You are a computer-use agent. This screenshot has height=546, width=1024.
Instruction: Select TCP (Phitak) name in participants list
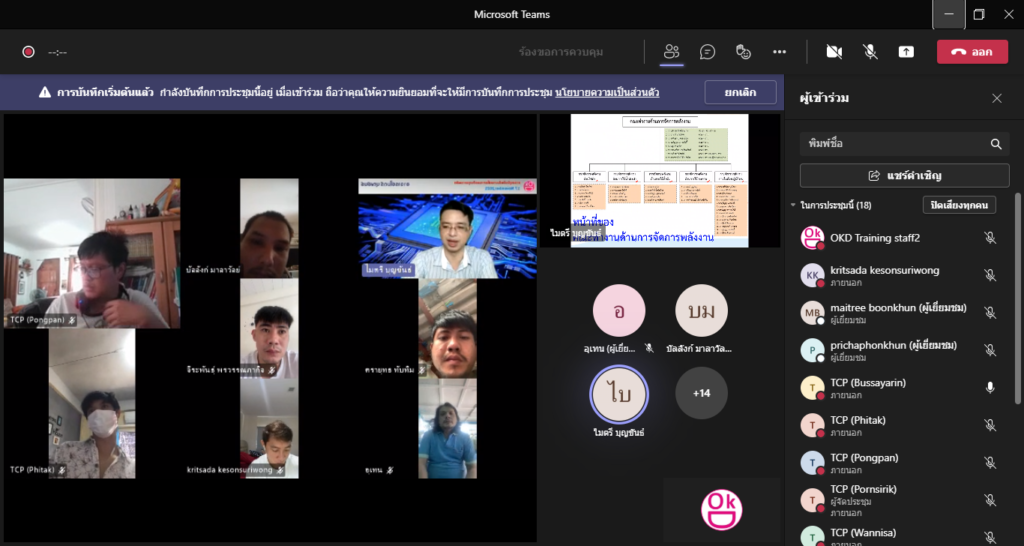coord(858,420)
